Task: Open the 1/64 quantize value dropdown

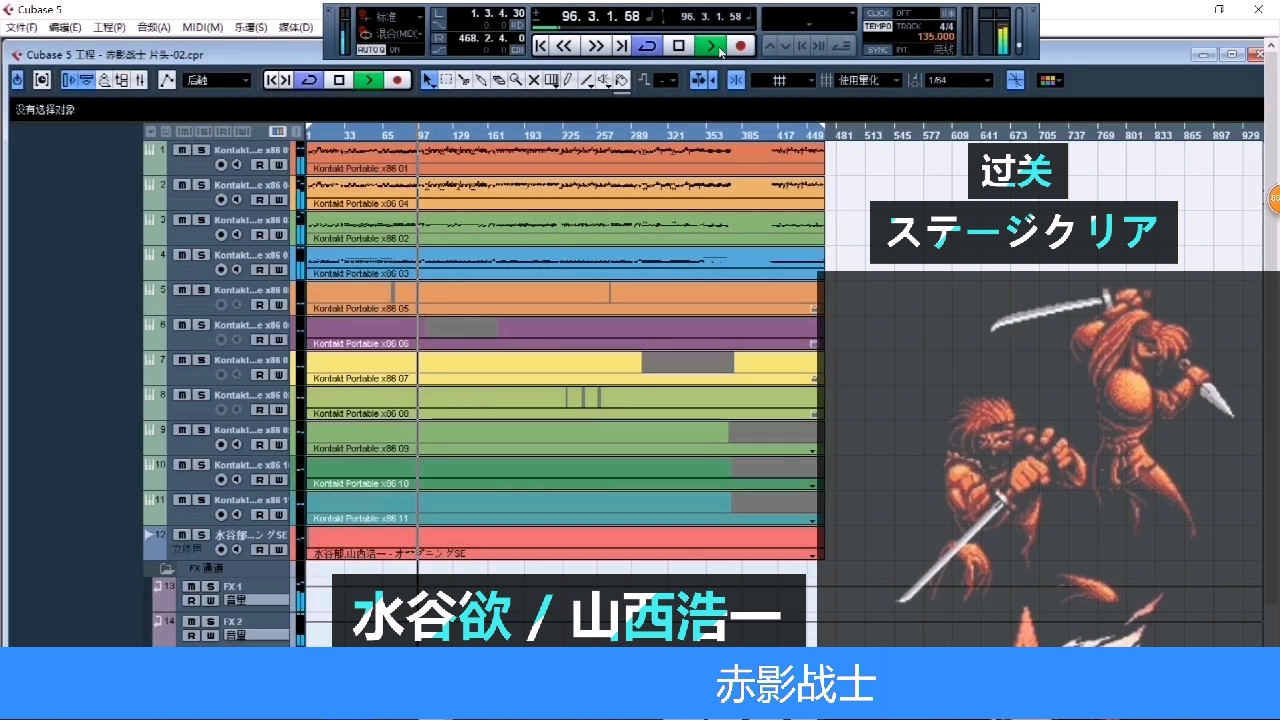Action: click(x=959, y=80)
